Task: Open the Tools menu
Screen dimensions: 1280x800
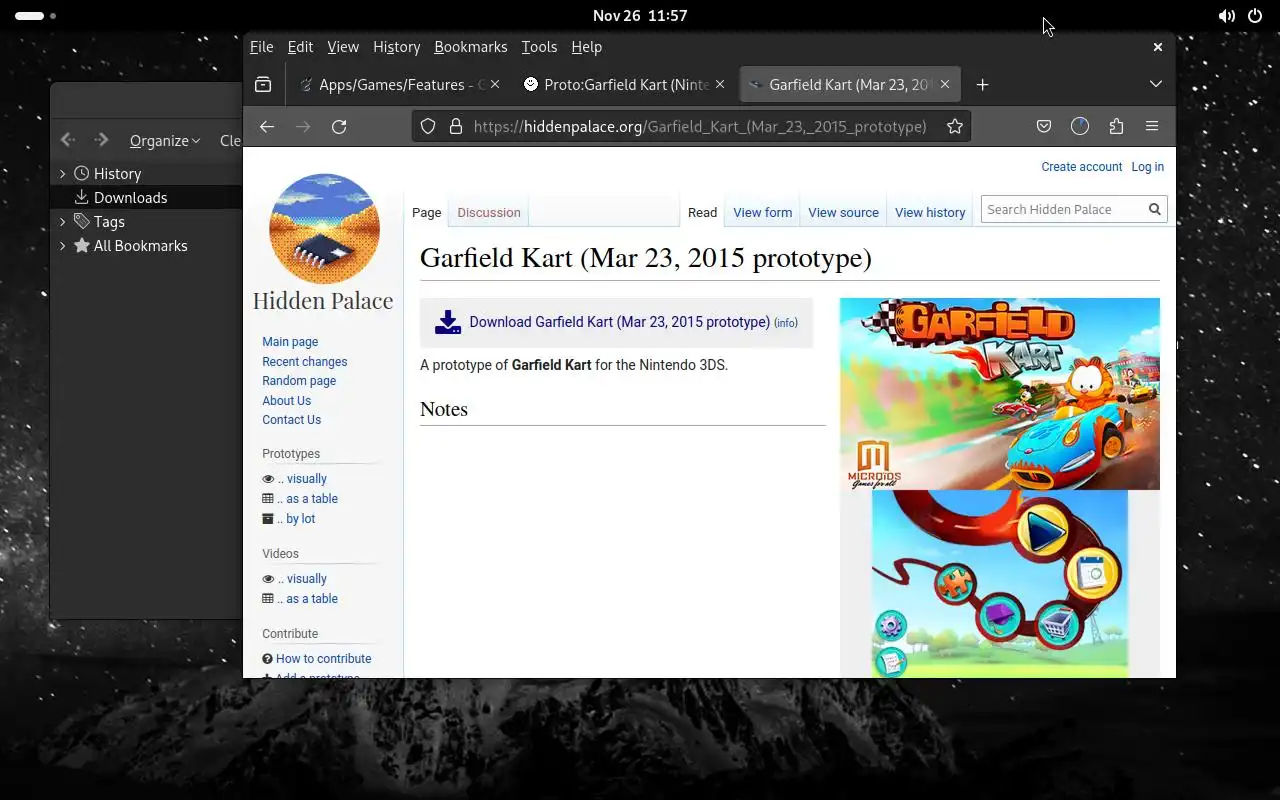Action: tap(539, 47)
